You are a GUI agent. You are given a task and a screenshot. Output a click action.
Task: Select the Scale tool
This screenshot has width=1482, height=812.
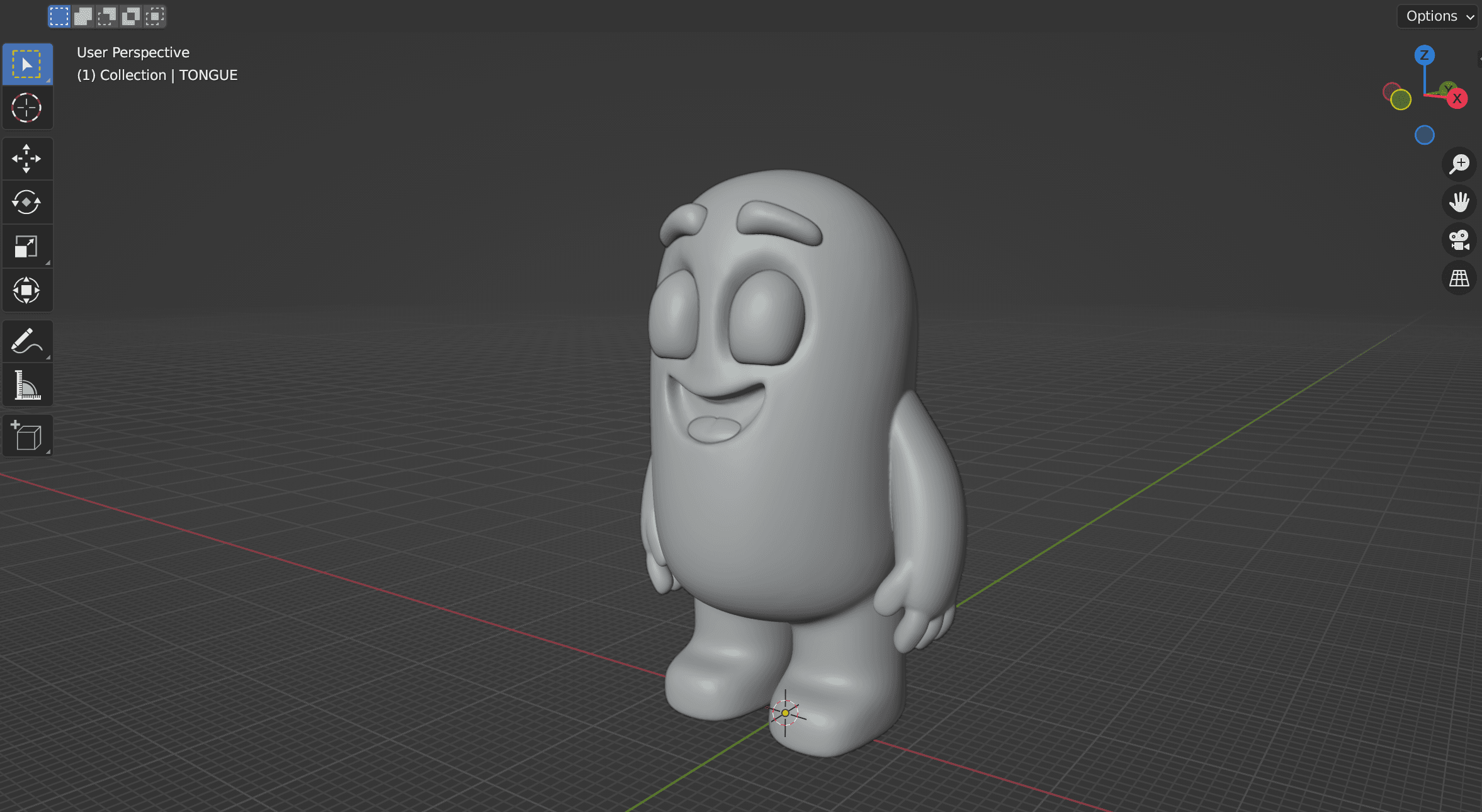tap(26, 246)
